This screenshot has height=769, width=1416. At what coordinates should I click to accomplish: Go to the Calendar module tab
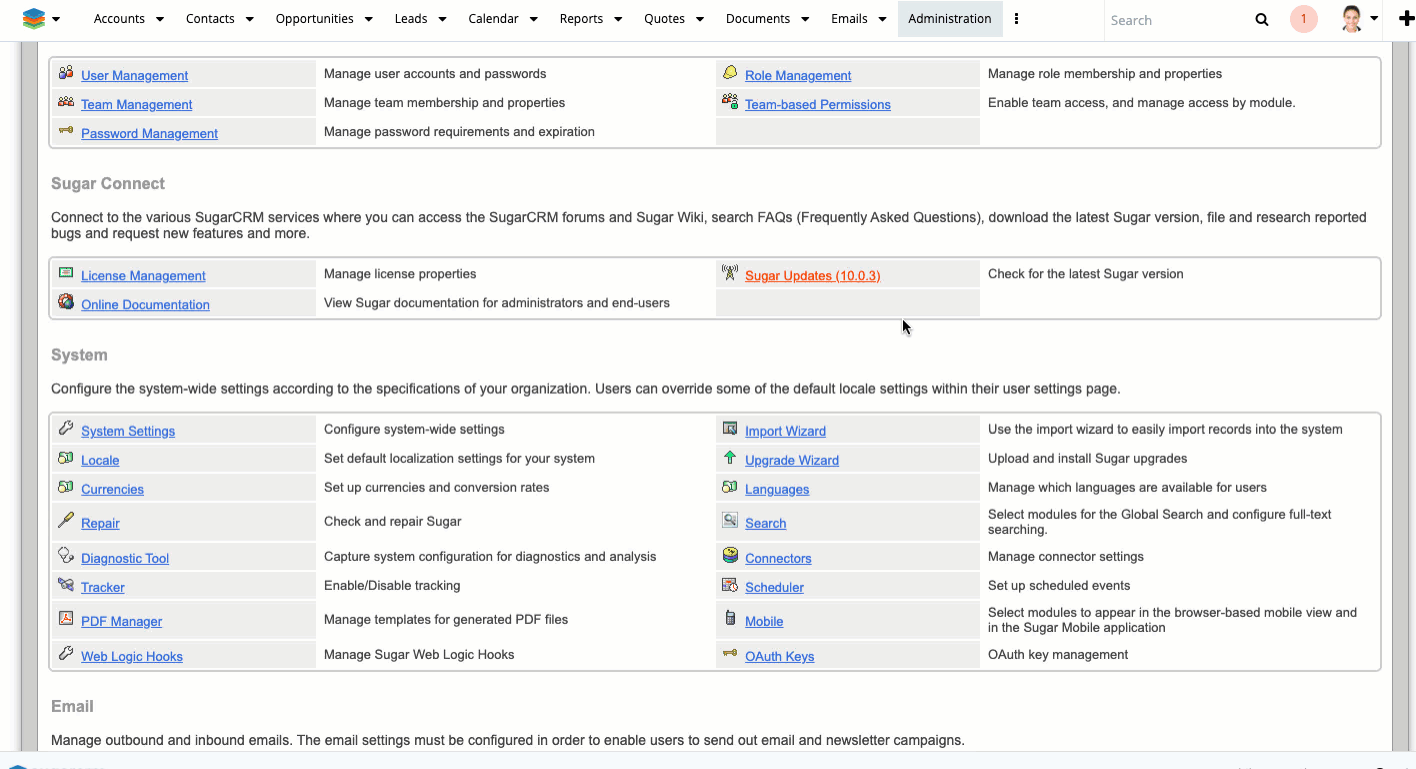[493, 19]
